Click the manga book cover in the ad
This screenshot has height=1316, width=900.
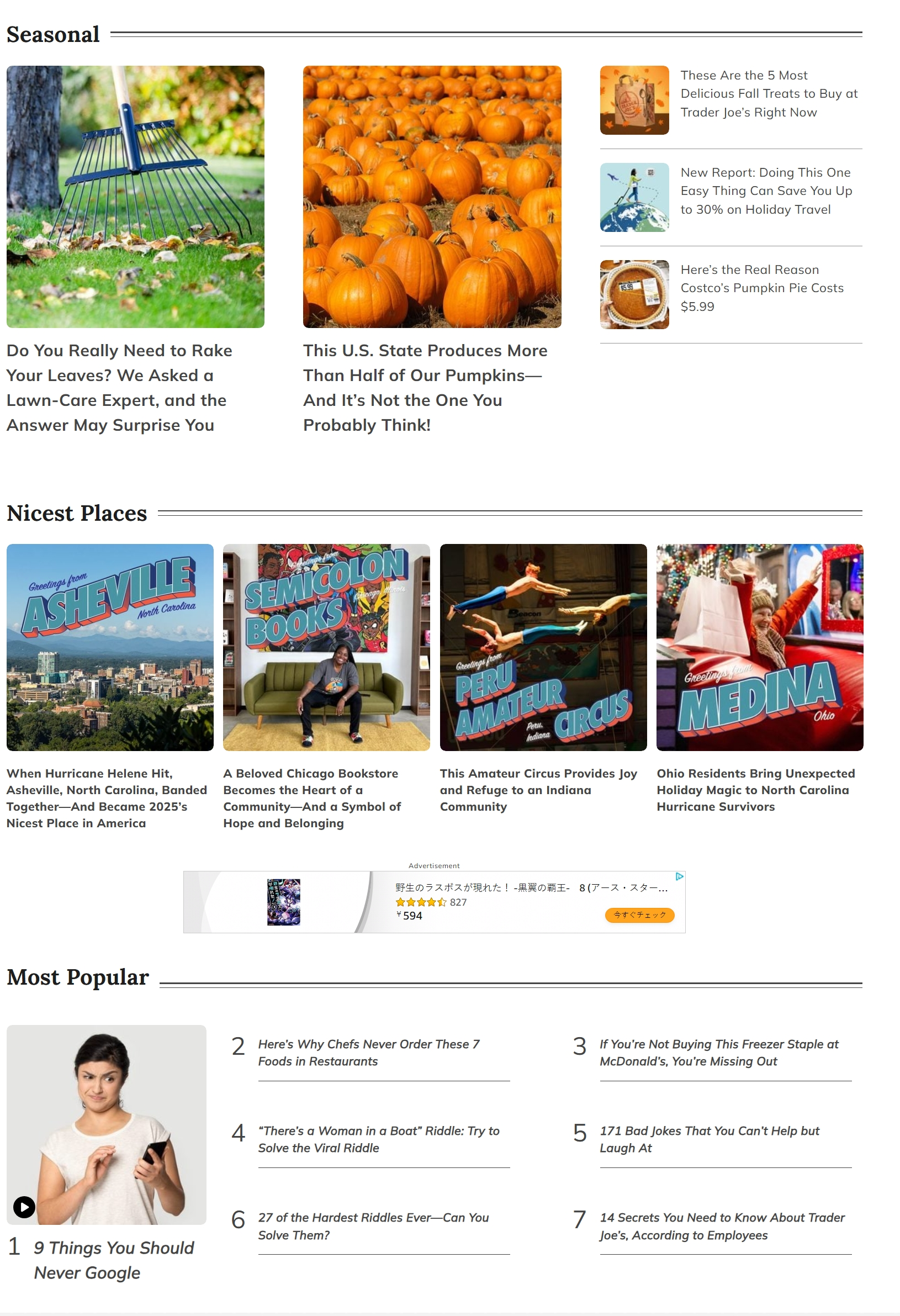click(284, 902)
